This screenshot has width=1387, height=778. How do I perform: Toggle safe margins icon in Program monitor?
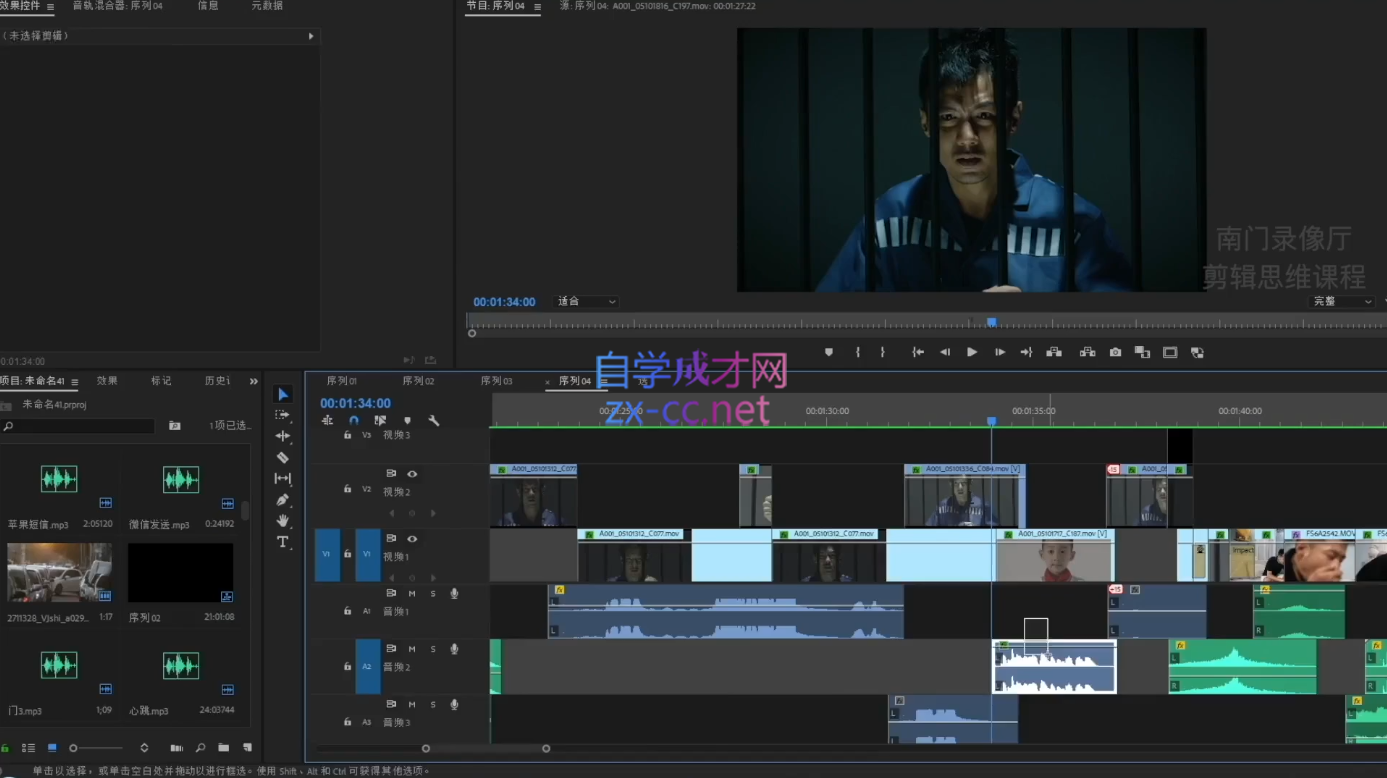[1170, 352]
